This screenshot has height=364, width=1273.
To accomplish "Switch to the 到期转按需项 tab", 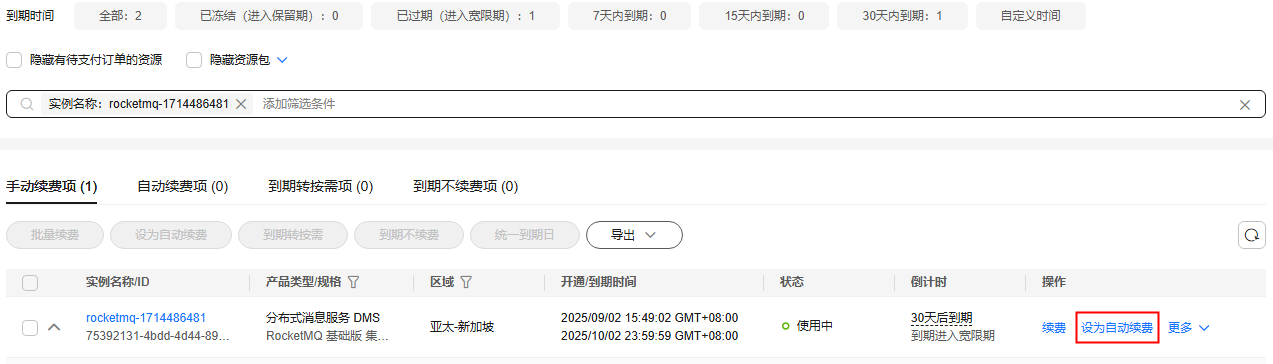I will point(320,186).
